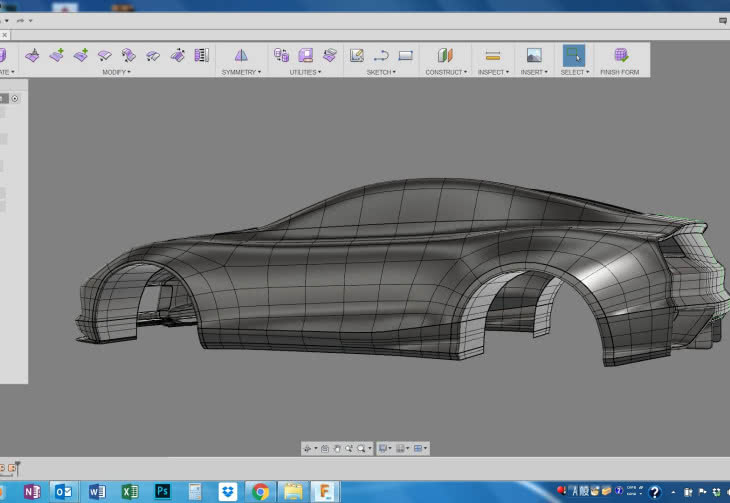Expand the UTILITIES dropdown menu
Viewport: 730px width, 503px height.
point(305,72)
